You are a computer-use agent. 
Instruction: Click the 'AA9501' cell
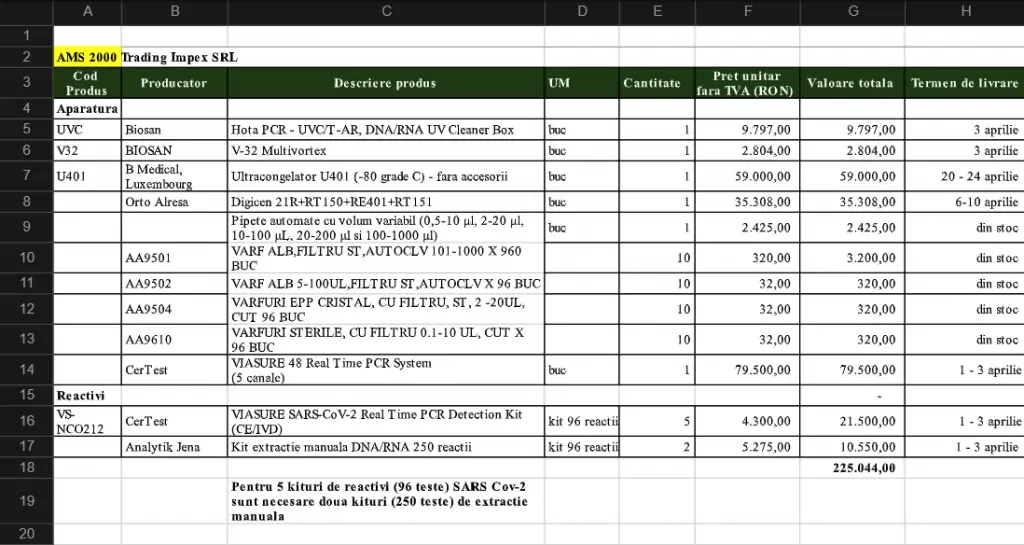(174, 258)
